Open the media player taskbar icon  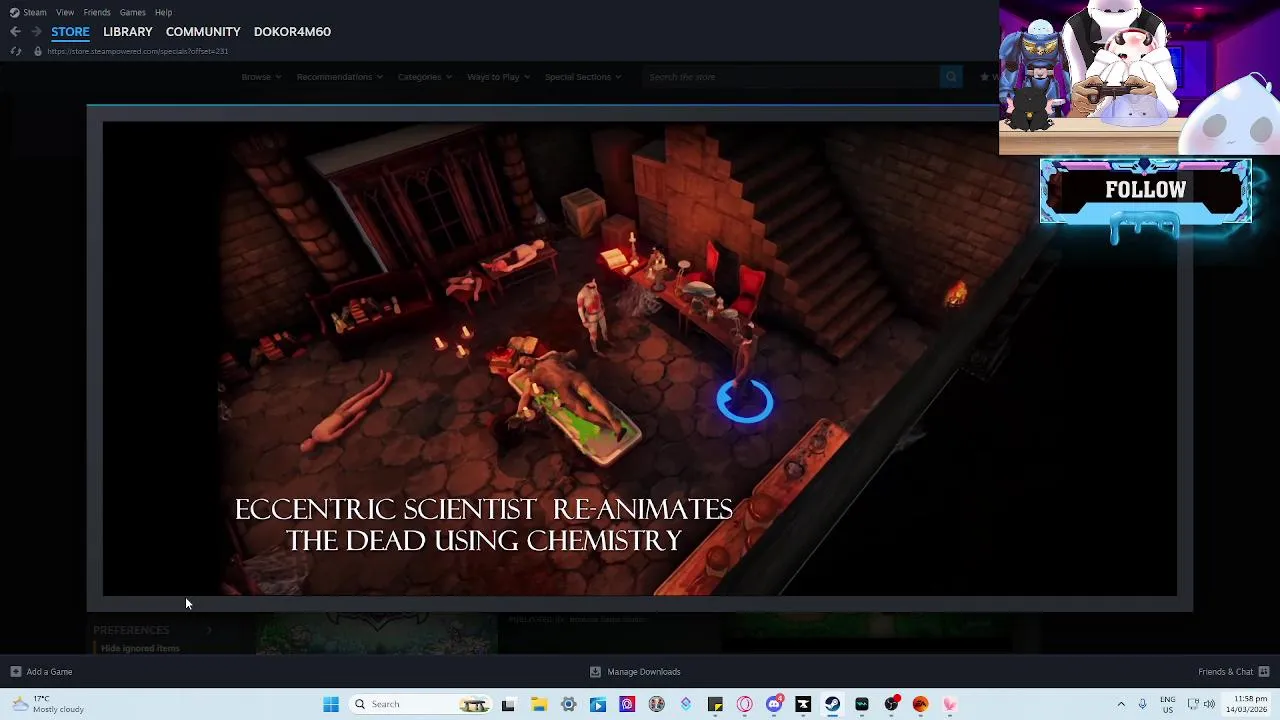coord(598,704)
